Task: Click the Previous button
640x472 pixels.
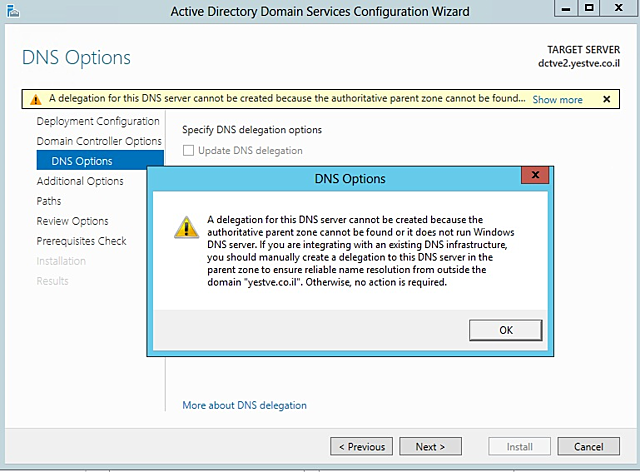Action: pos(361,446)
